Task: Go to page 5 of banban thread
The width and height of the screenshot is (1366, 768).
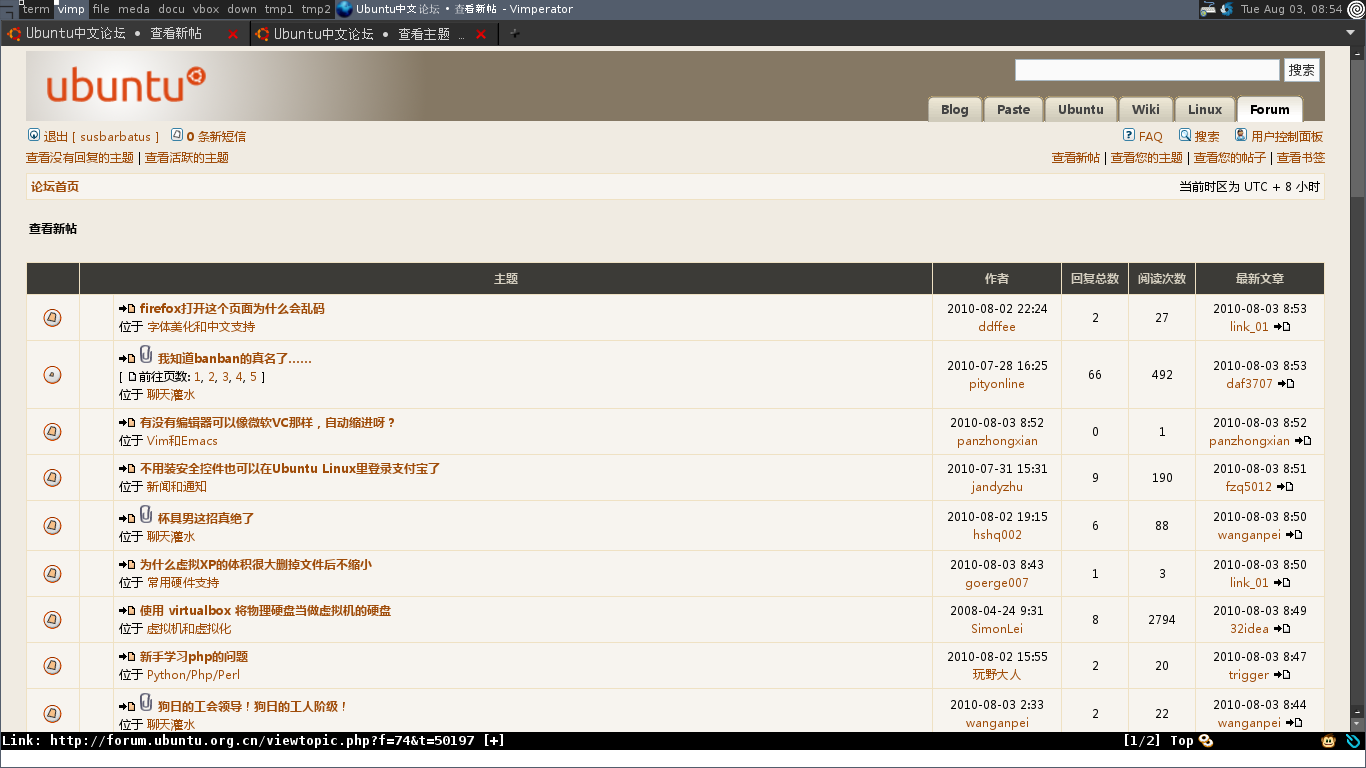Action: pos(253,377)
